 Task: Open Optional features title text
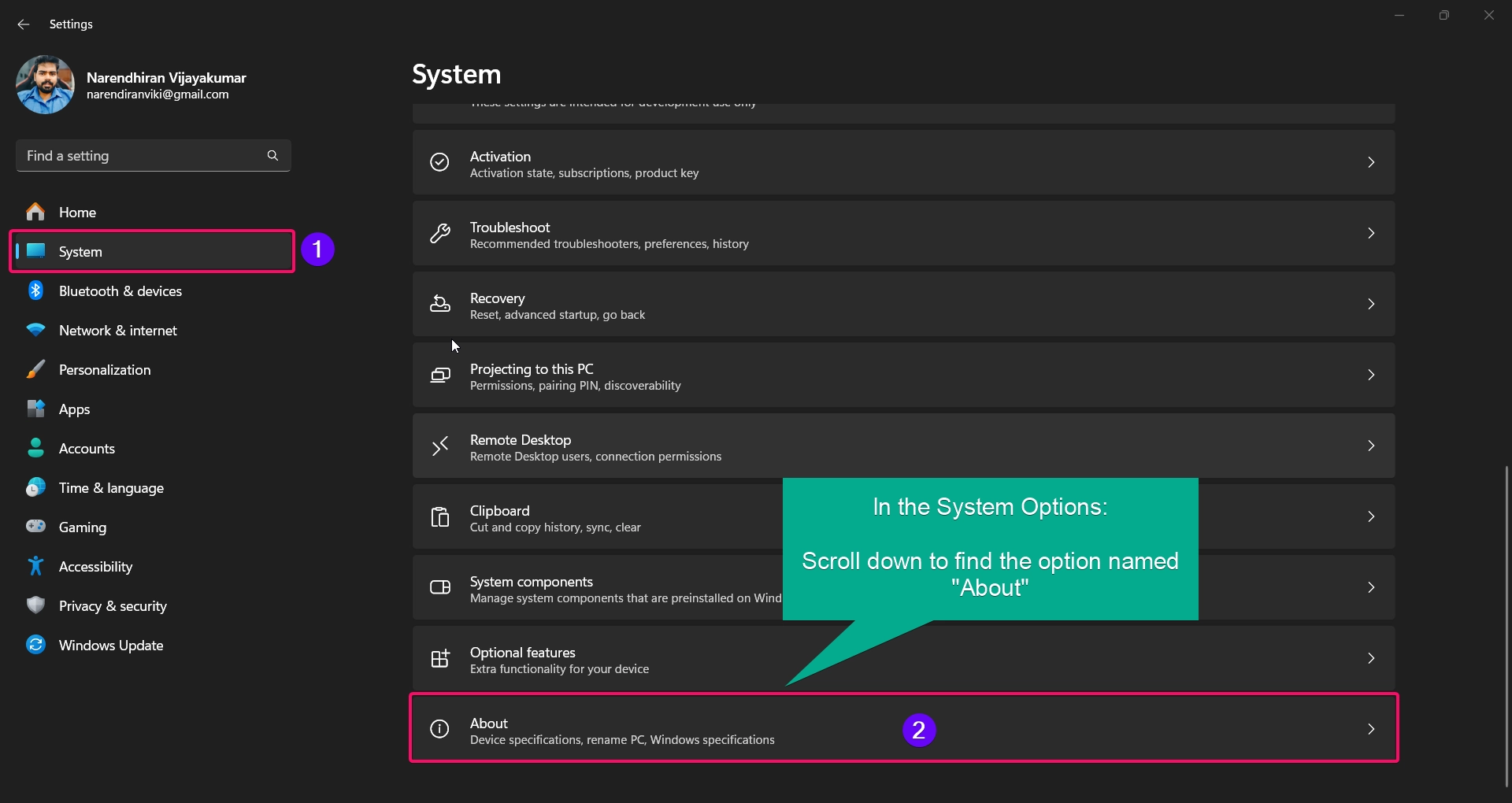[x=523, y=653]
